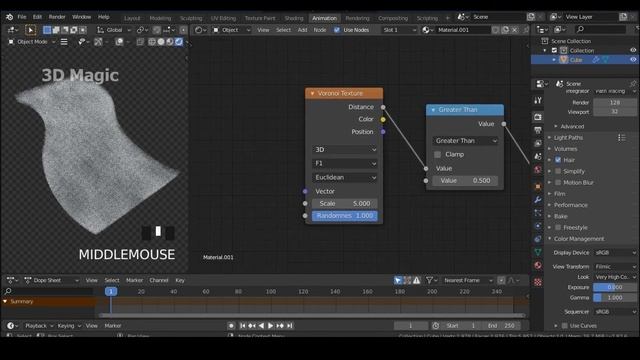Open the Object Data properties tab icon
This screenshot has width=640, height=360.
click(x=538, y=252)
